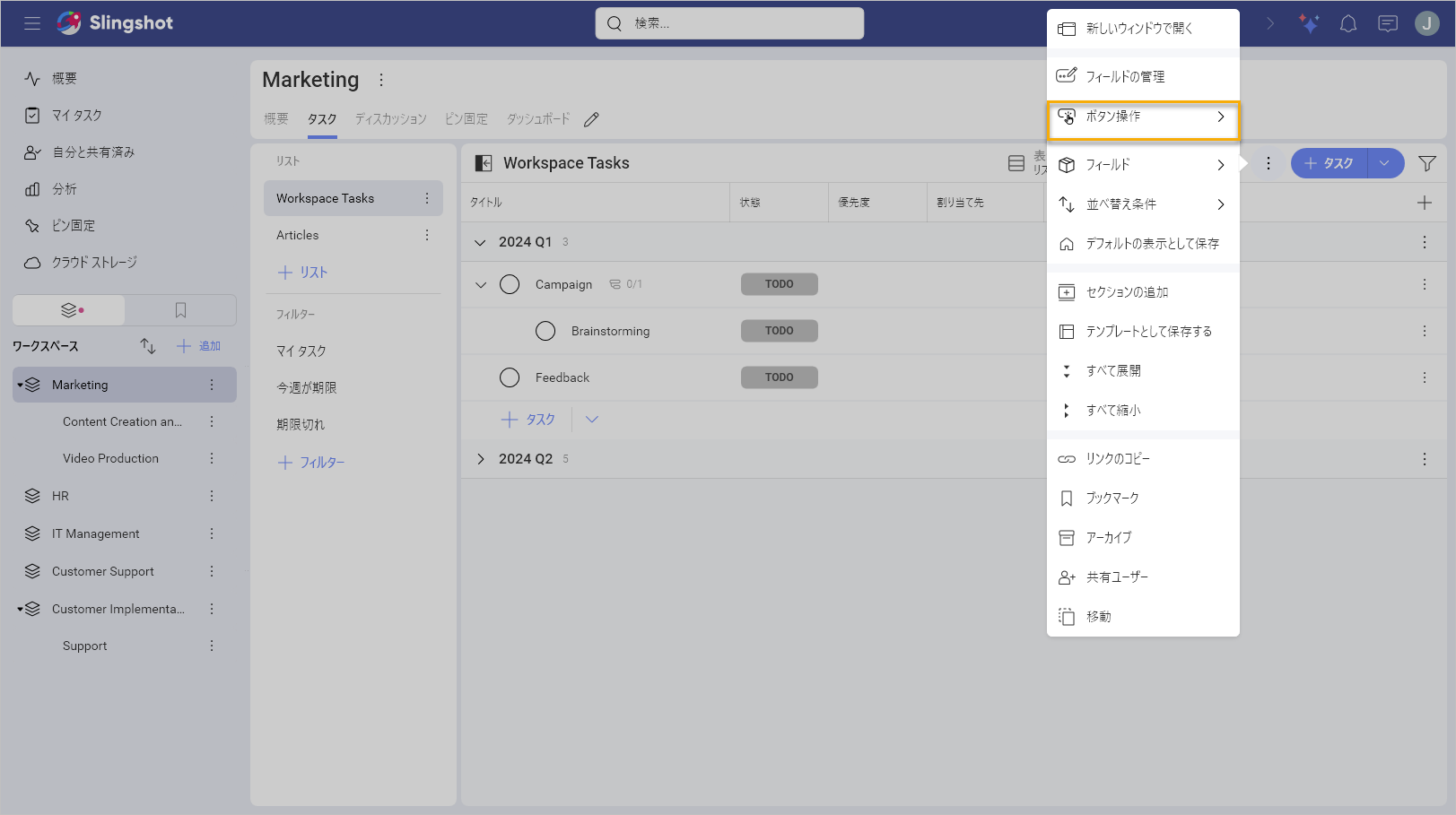Mark the Campaign task complete
Viewport: 1456px width, 815px height.
(510, 284)
